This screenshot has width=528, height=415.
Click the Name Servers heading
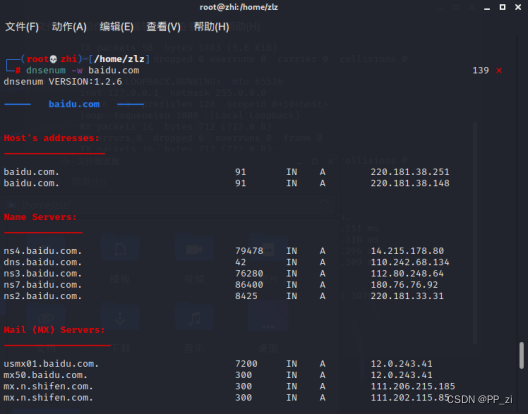pyautogui.click(x=40, y=217)
